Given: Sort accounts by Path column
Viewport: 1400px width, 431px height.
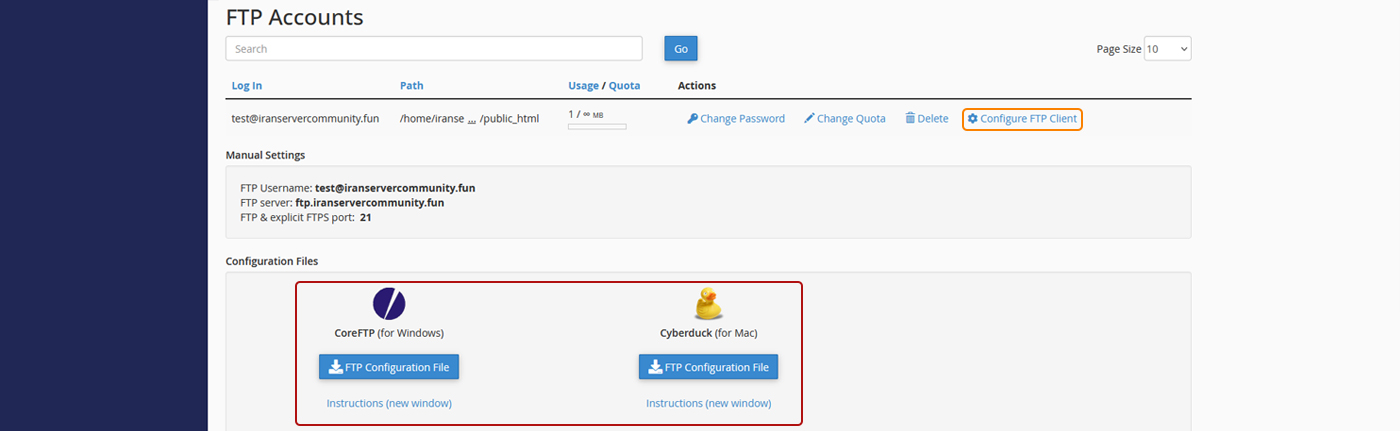Looking at the screenshot, I should click(411, 86).
